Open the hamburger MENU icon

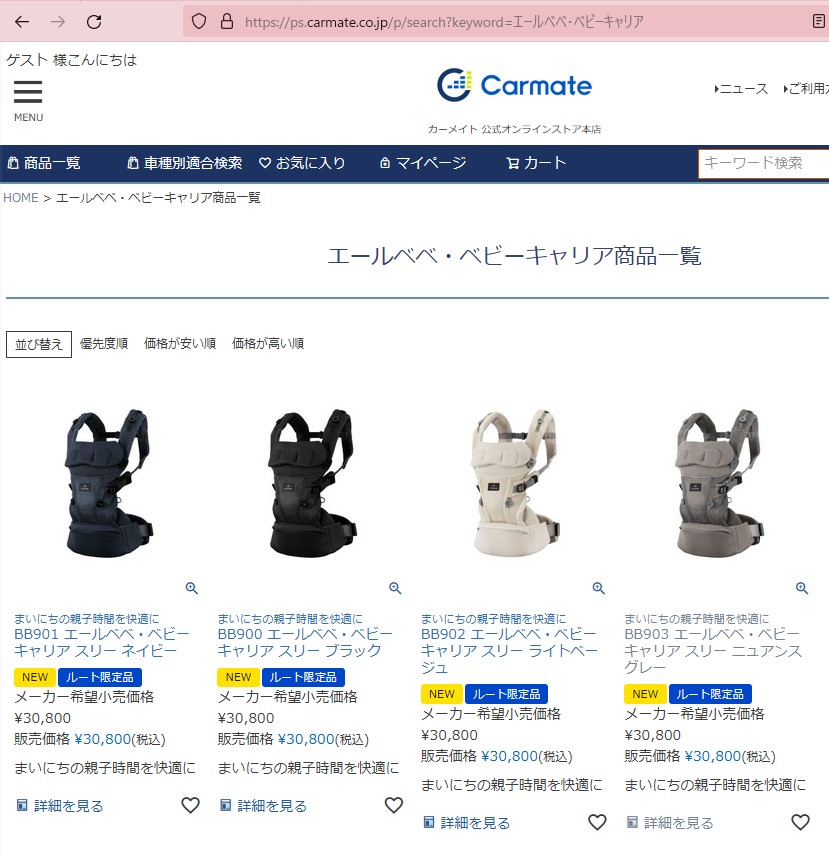click(28, 92)
